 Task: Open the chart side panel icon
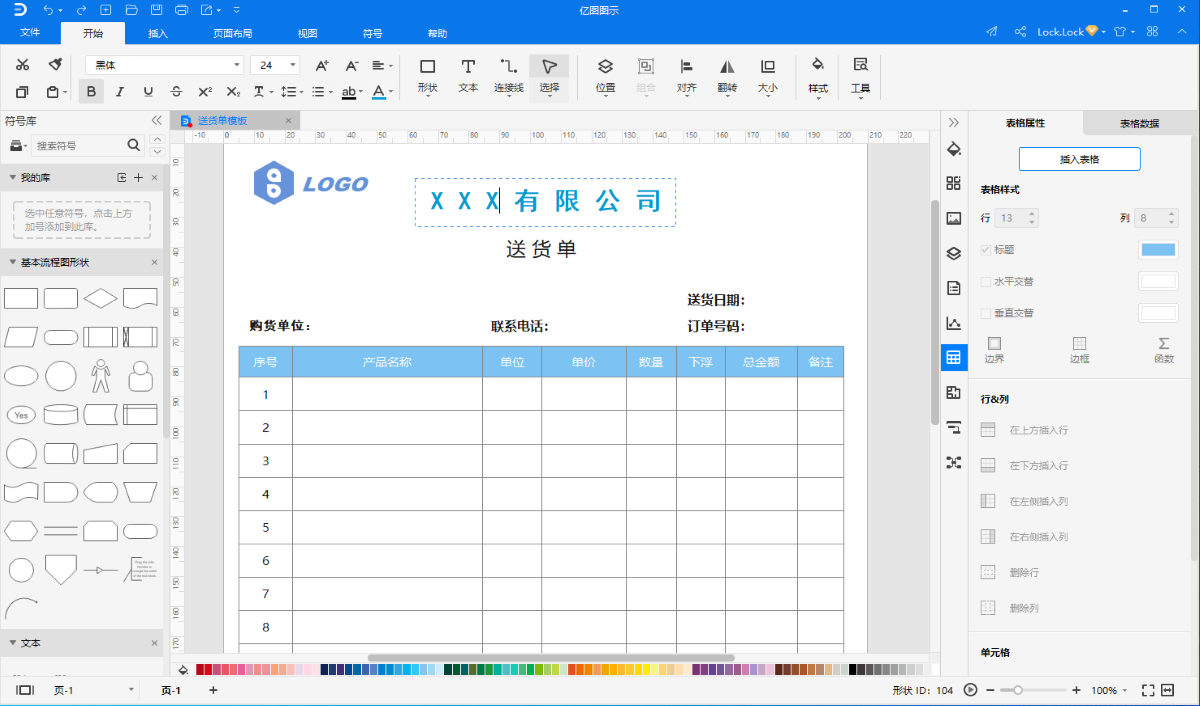[x=954, y=323]
